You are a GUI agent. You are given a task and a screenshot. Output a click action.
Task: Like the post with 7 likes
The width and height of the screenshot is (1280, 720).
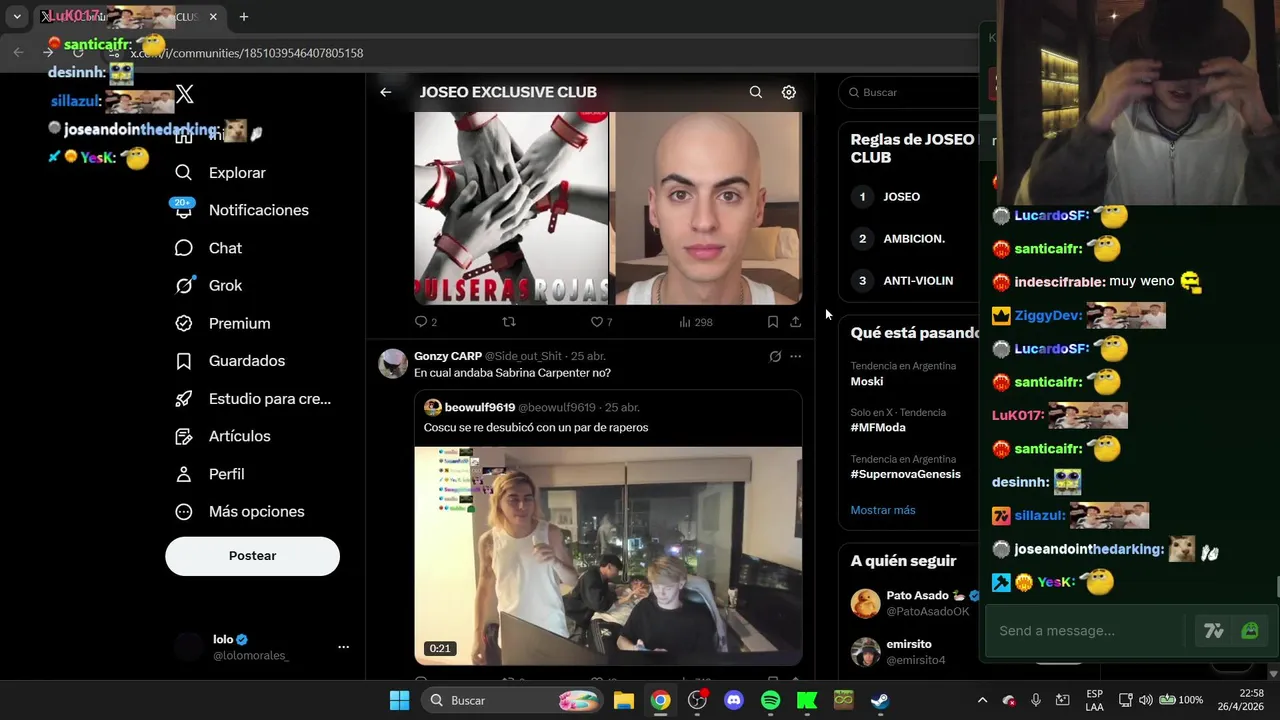coord(601,322)
